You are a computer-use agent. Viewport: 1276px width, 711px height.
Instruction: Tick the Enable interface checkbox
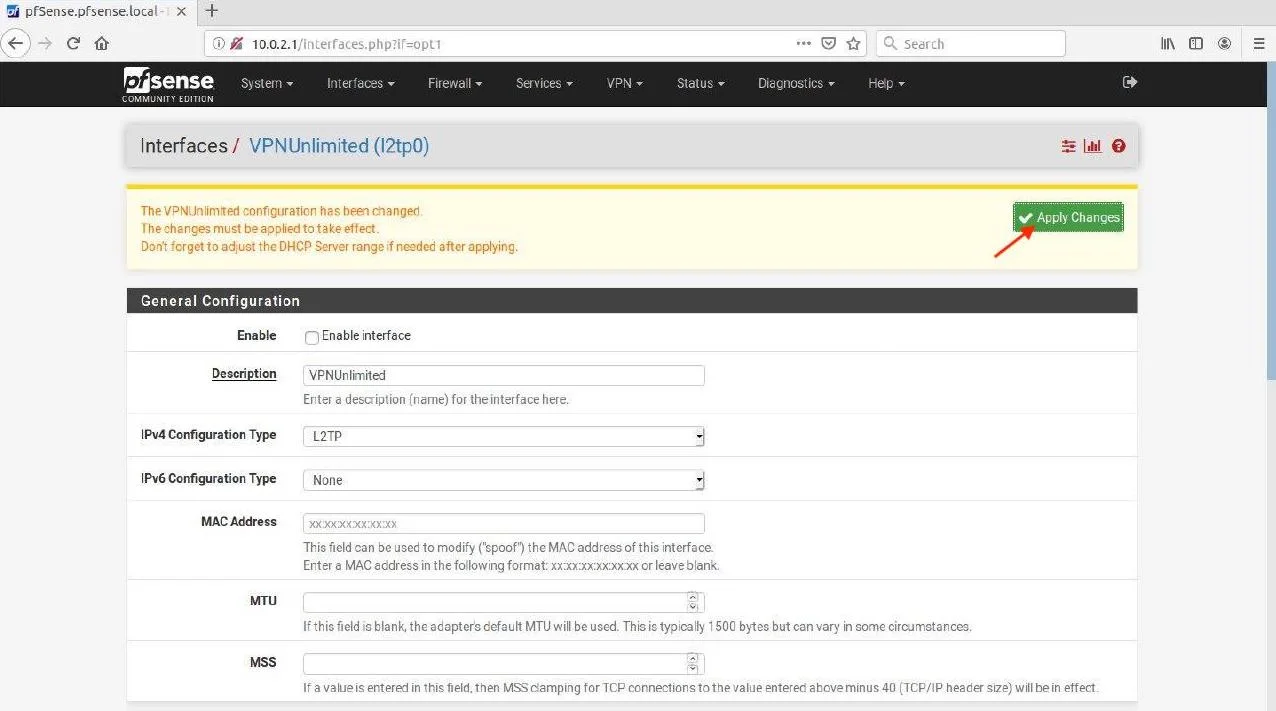coord(312,337)
